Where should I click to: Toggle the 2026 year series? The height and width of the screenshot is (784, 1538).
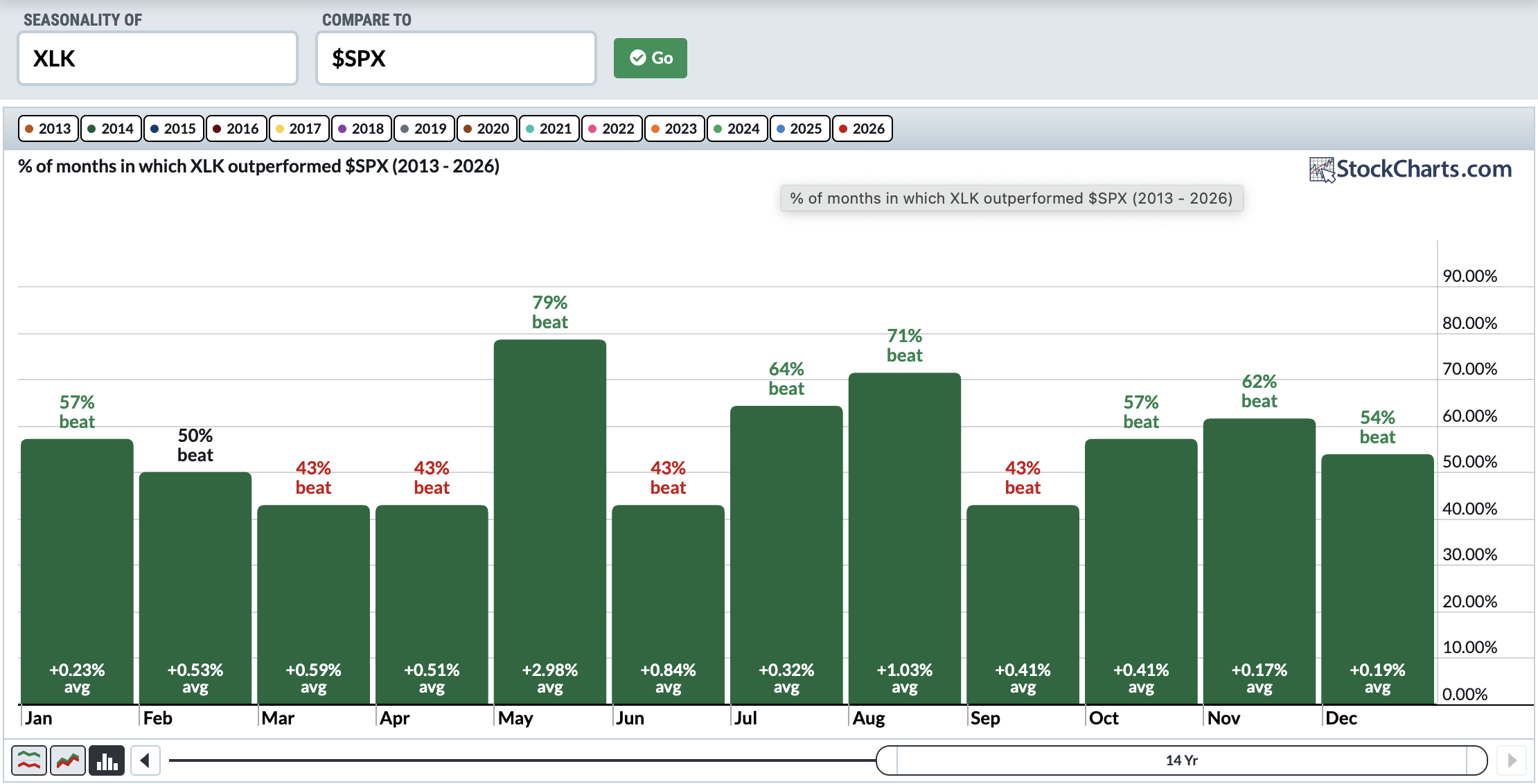tap(863, 129)
